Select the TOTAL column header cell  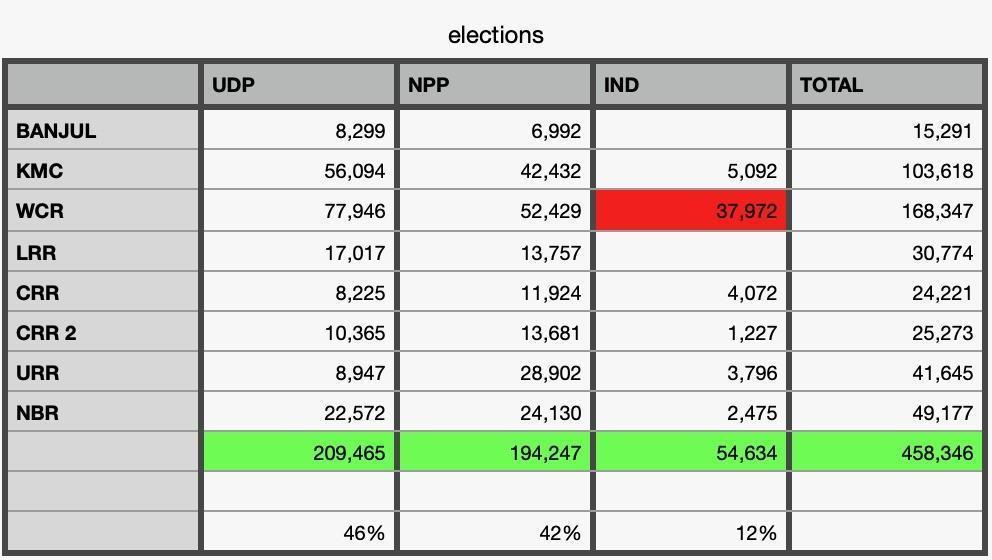point(886,85)
